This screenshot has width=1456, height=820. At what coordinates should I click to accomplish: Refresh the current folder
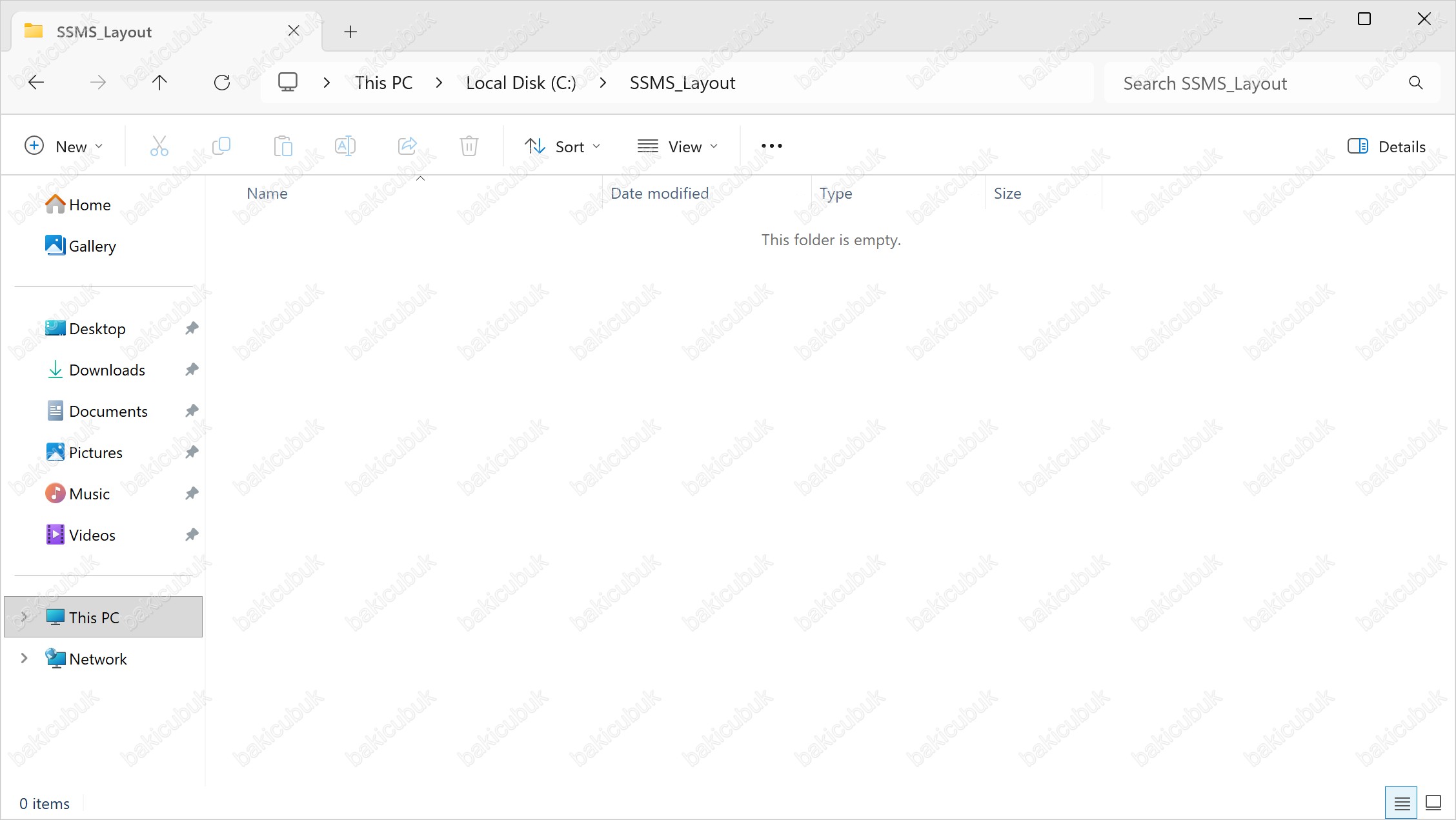222,83
